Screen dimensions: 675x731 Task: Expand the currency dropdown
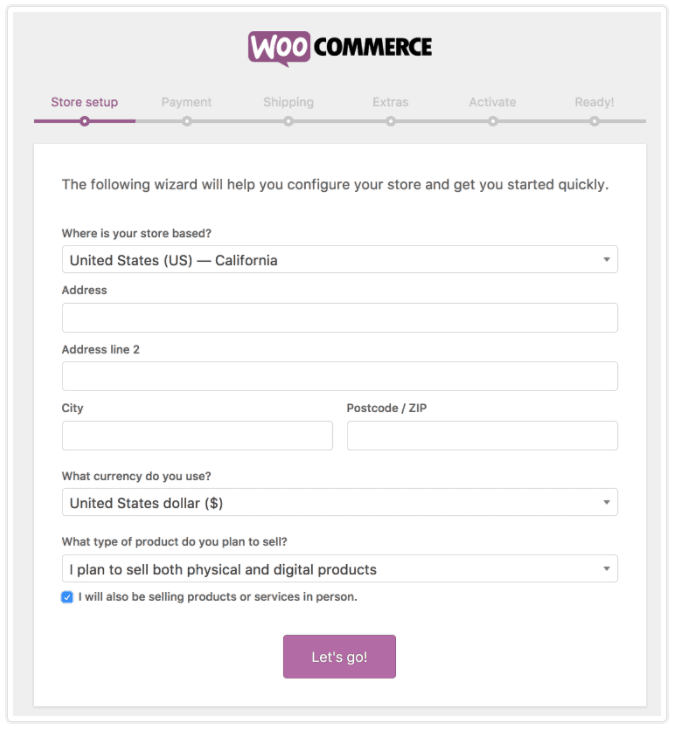tap(339, 502)
